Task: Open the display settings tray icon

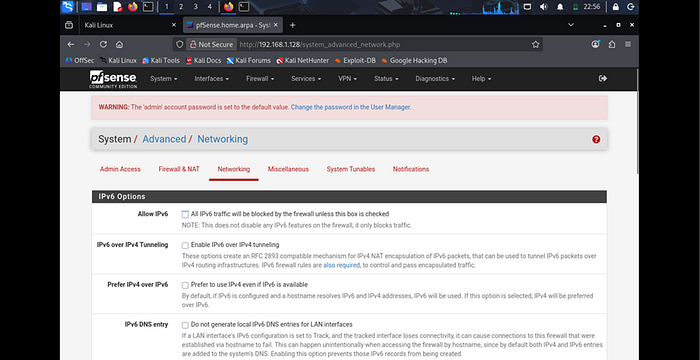Action: [x=527, y=7]
